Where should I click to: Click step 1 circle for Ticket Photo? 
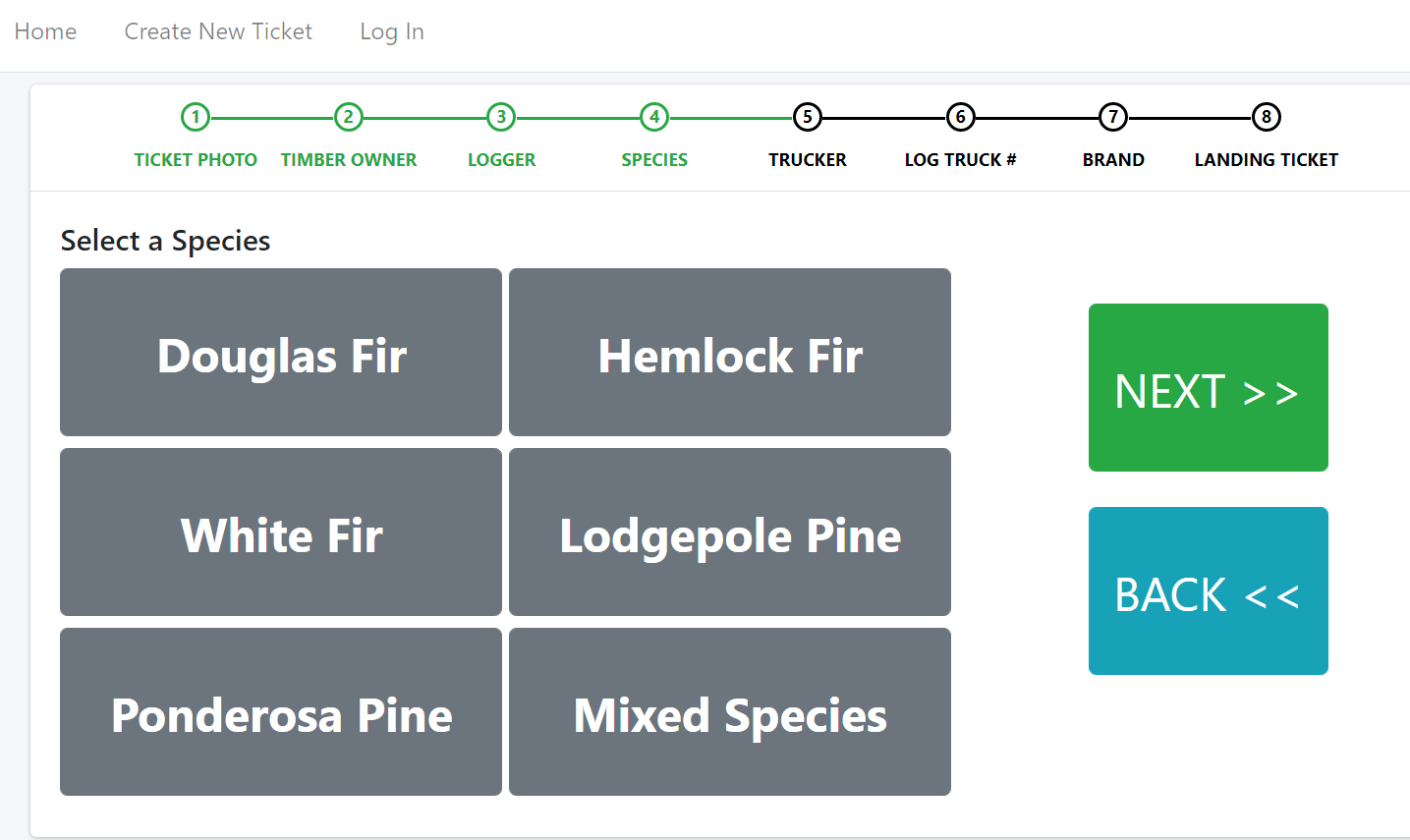click(x=196, y=118)
